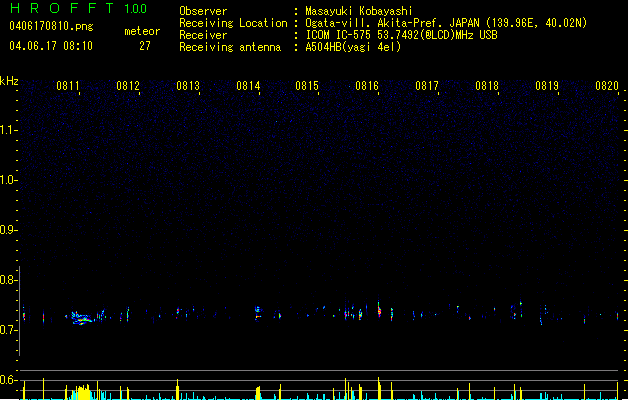Click time marker 0815
Image resolution: width=629 pixels, height=400 pixels.
pos(307,86)
